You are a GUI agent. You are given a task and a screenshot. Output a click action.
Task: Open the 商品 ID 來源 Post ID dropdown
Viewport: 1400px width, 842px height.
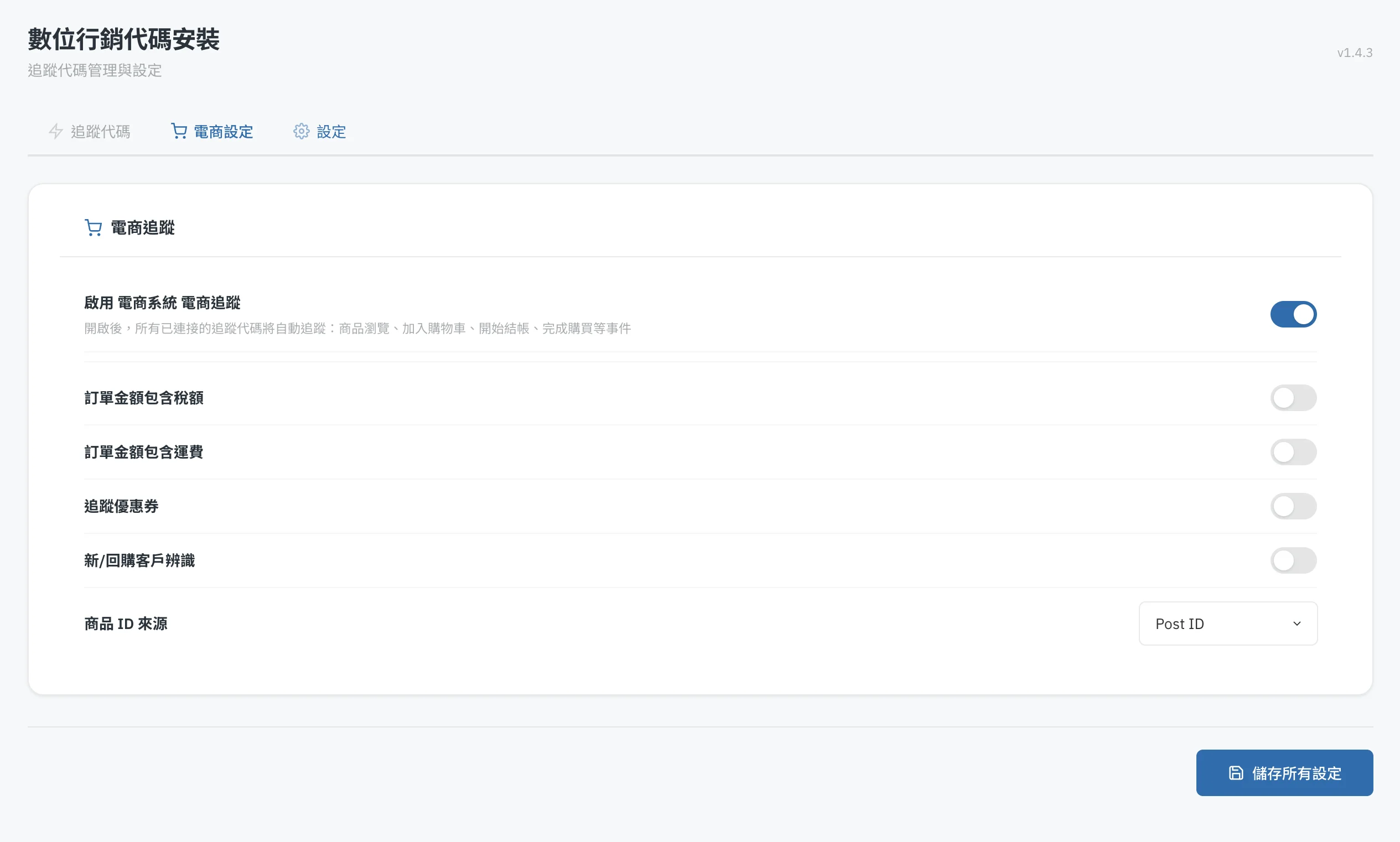point(1227,623)
